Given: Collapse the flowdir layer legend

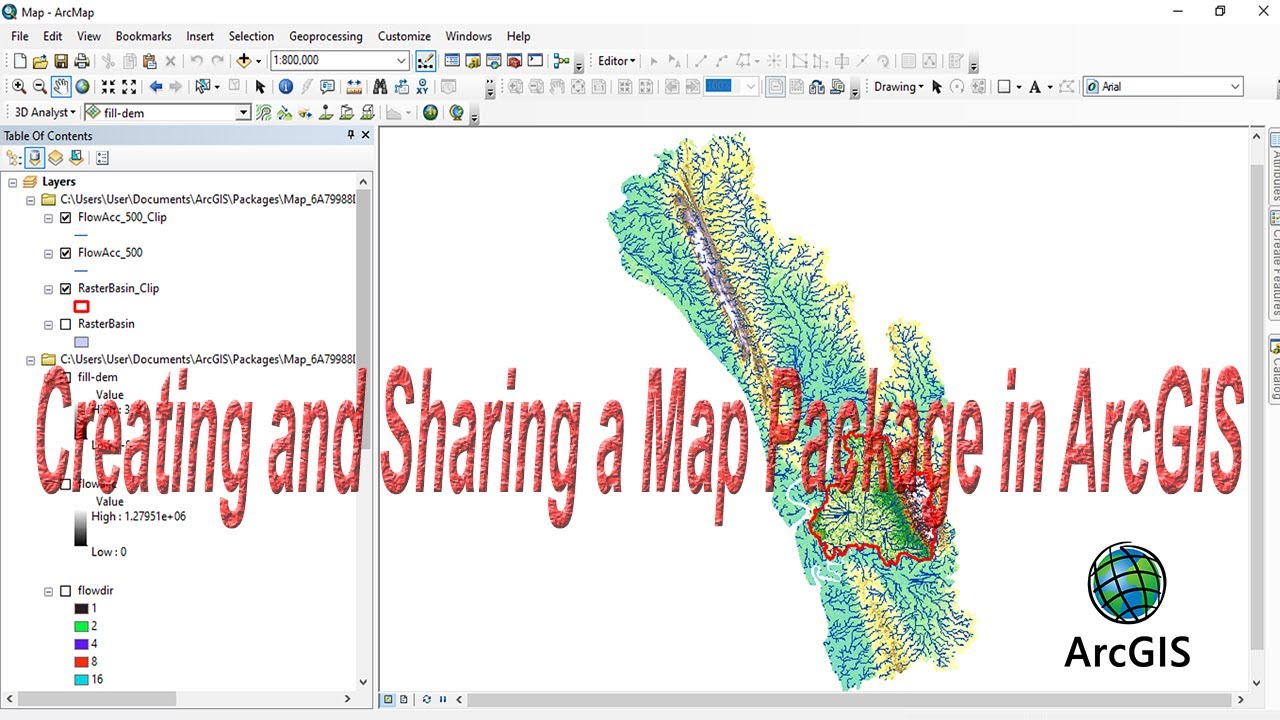Looking at the screenshot, I should 48,592.
